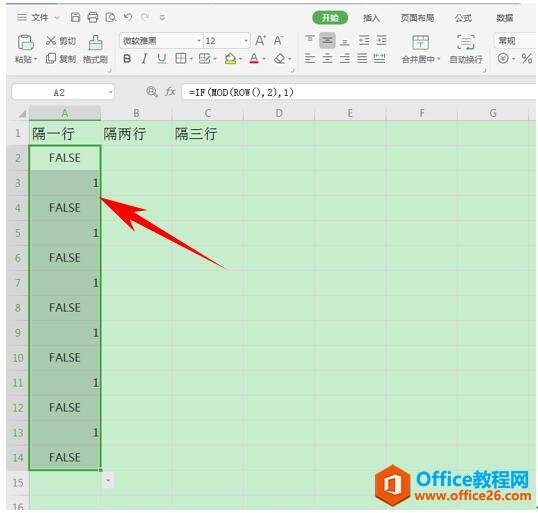Image resolution: width=538 pixels, height=513 pixels.
Task: Expand the font name dropdown
Action: (198, 41)
